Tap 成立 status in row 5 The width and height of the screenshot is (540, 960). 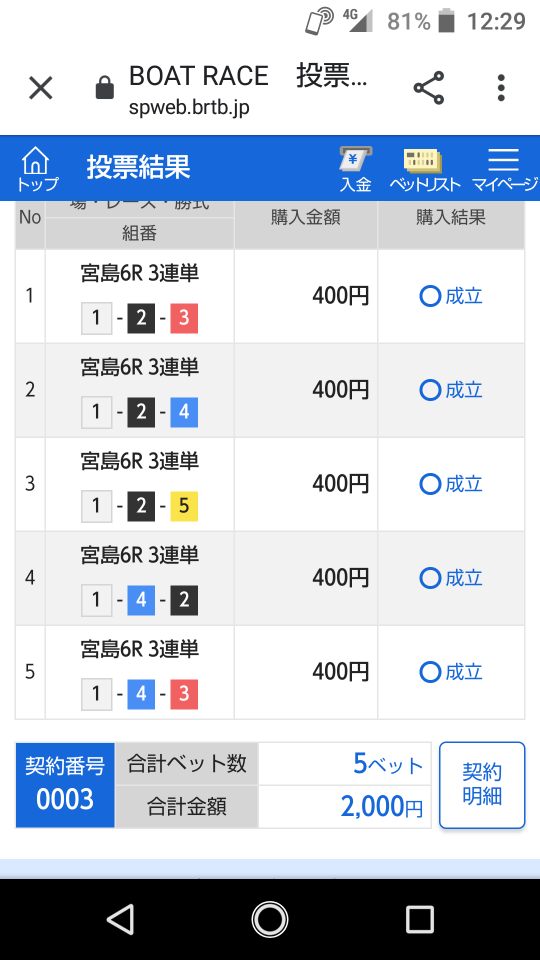click(x=451, y=672)
